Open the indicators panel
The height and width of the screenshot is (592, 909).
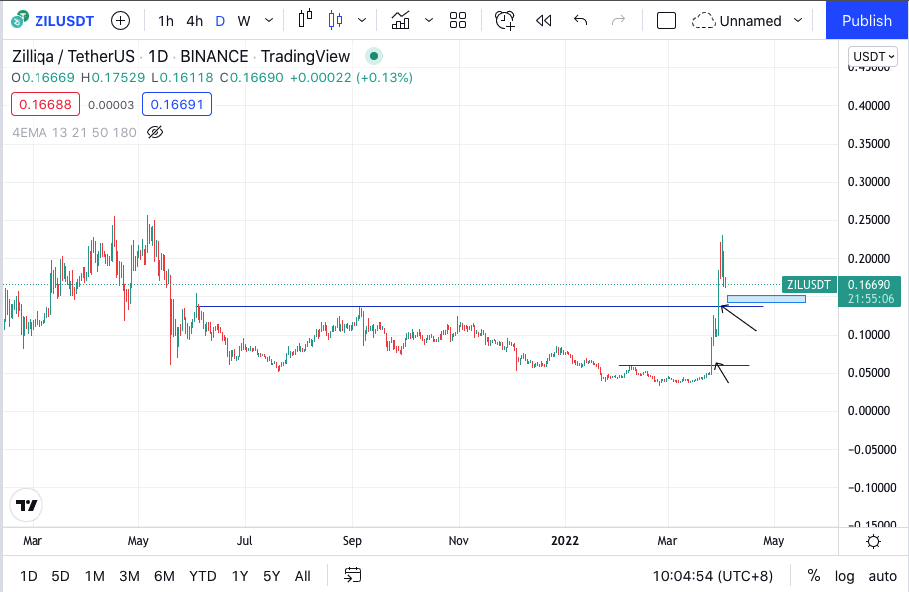[401, 20]
